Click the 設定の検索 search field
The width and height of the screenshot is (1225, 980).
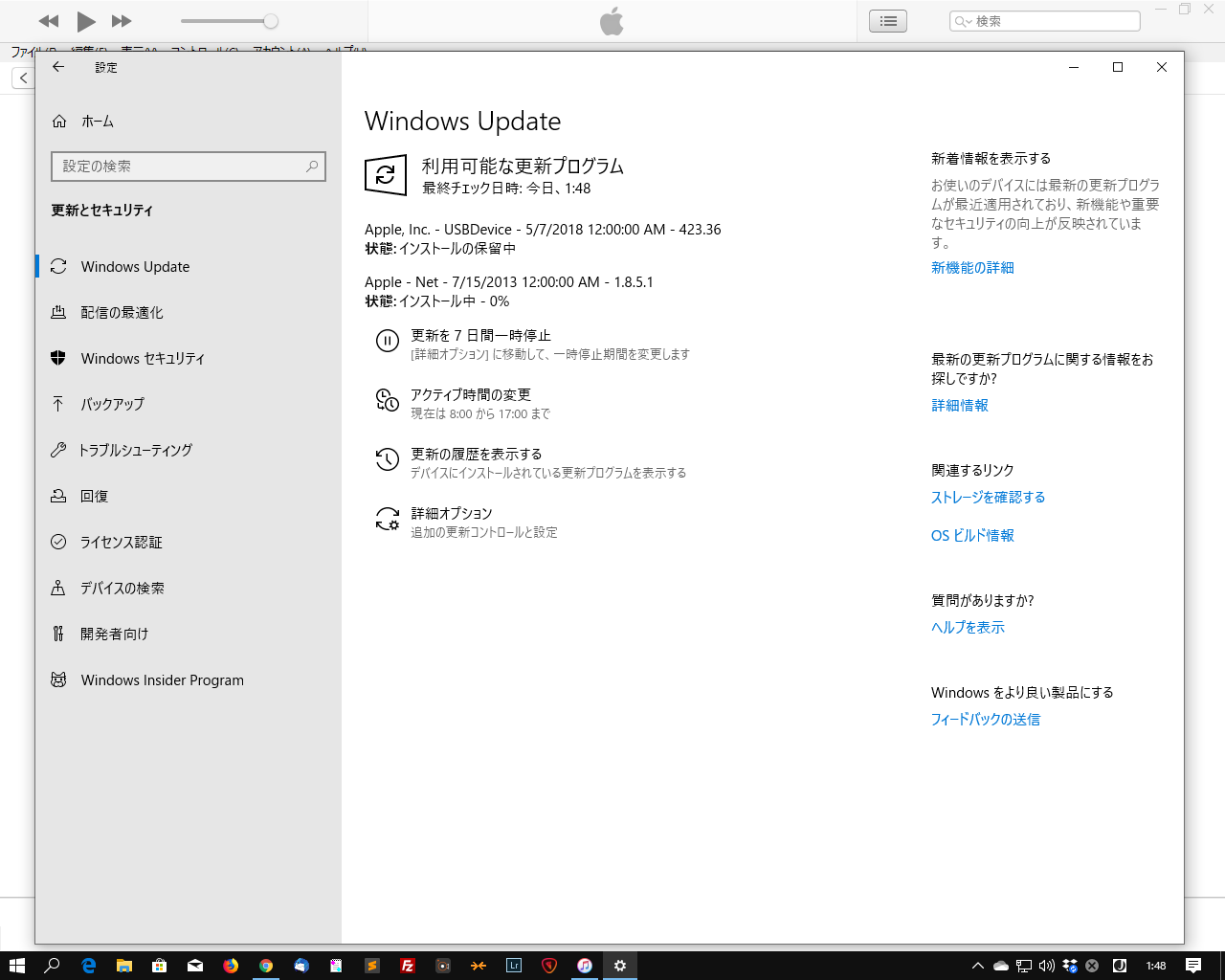[188, 167]
